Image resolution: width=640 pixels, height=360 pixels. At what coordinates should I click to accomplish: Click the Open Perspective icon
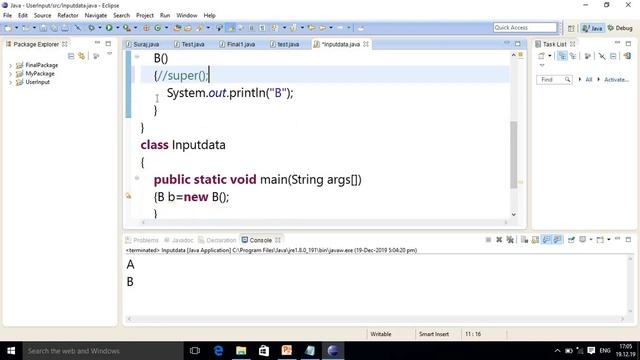click(x=571, y=28)
